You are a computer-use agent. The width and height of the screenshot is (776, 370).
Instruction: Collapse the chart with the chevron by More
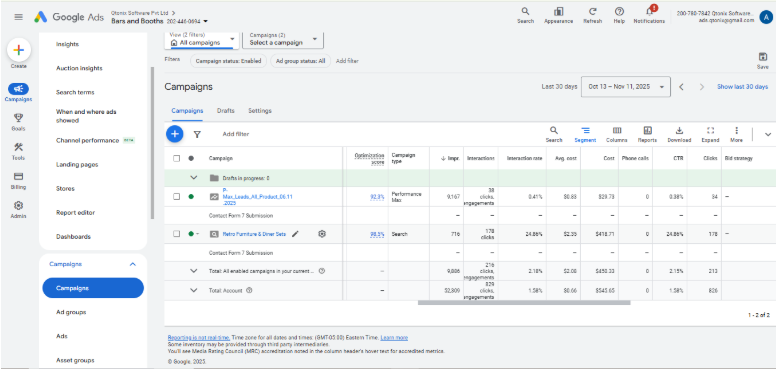pos(768,134)
